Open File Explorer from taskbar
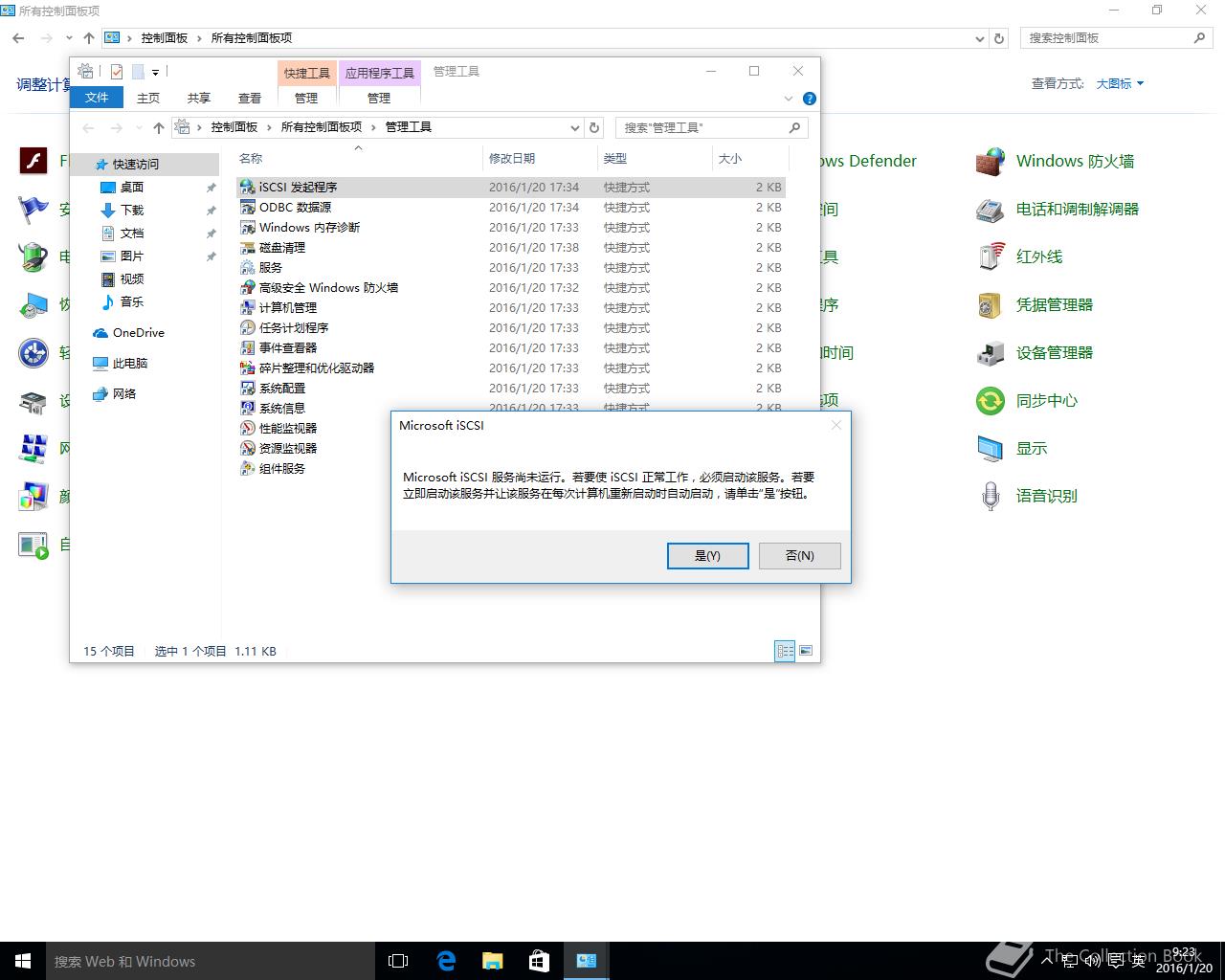The image size is (1225, 980). pyautogui.click(x=493, y=961)
